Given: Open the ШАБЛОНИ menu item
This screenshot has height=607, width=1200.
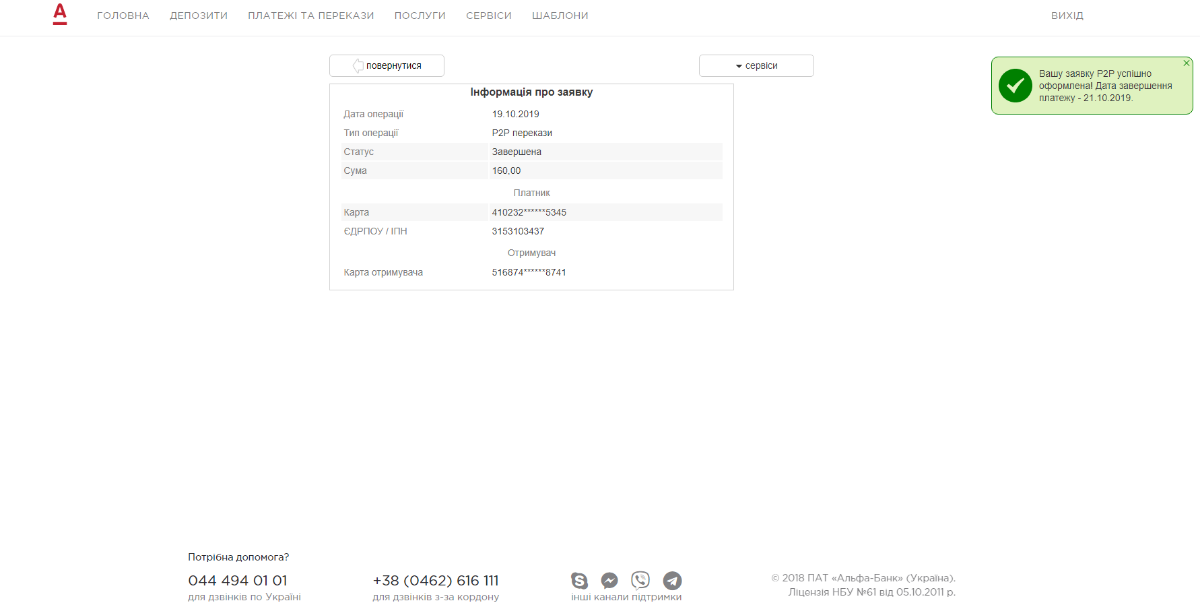Looking at the screenshot, I should click(x=560, y=16).
